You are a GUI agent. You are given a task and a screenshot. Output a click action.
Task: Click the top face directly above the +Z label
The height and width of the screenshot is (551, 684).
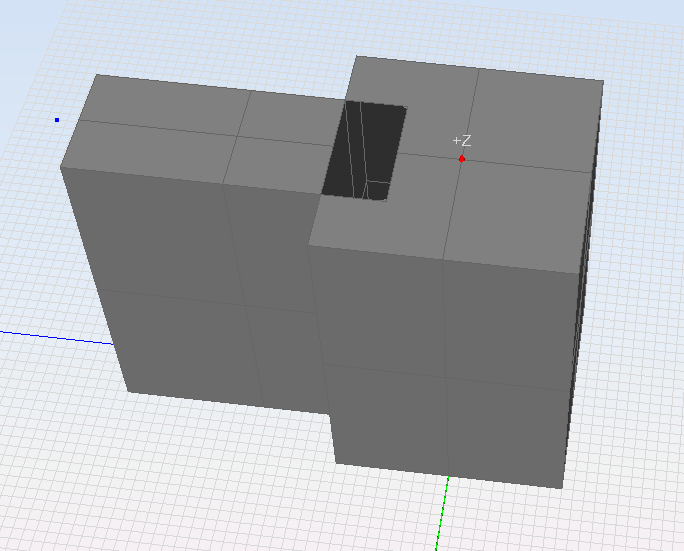[x=440, y=95]
